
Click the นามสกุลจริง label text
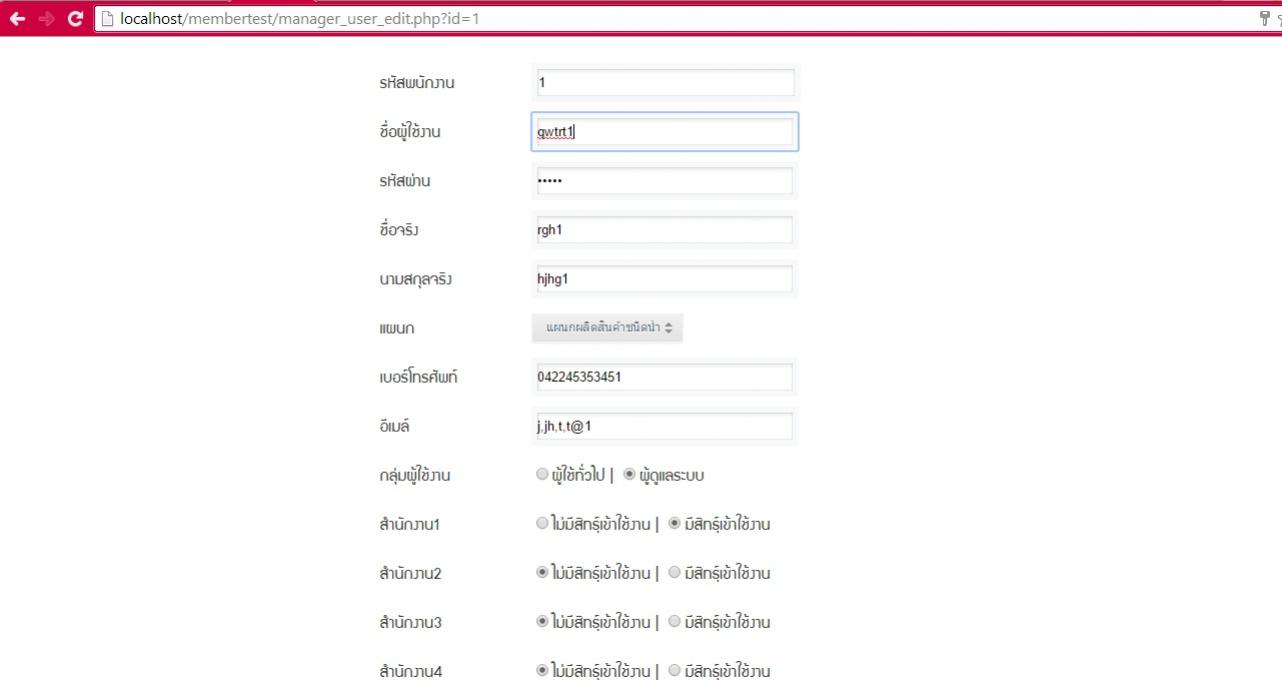pos(416,279)
